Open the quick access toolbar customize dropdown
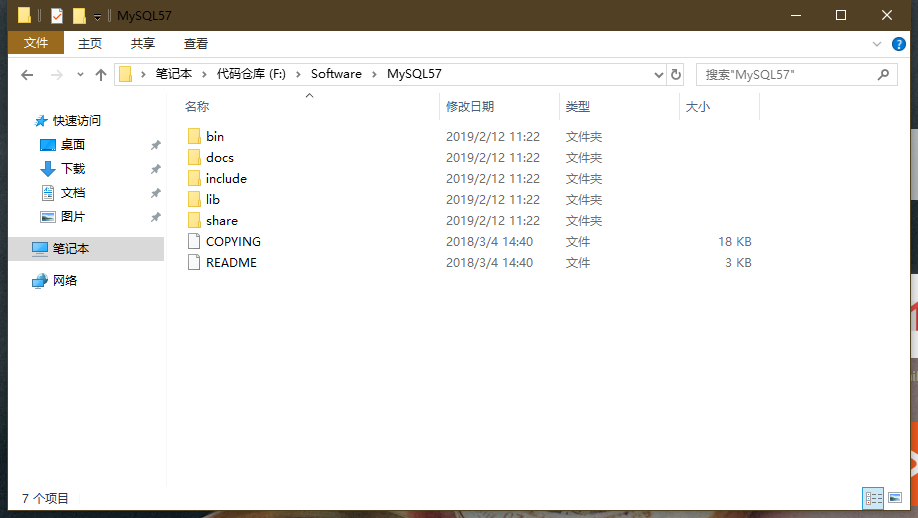The height and width of the screenshot is (518, 918). coord(97,17)
